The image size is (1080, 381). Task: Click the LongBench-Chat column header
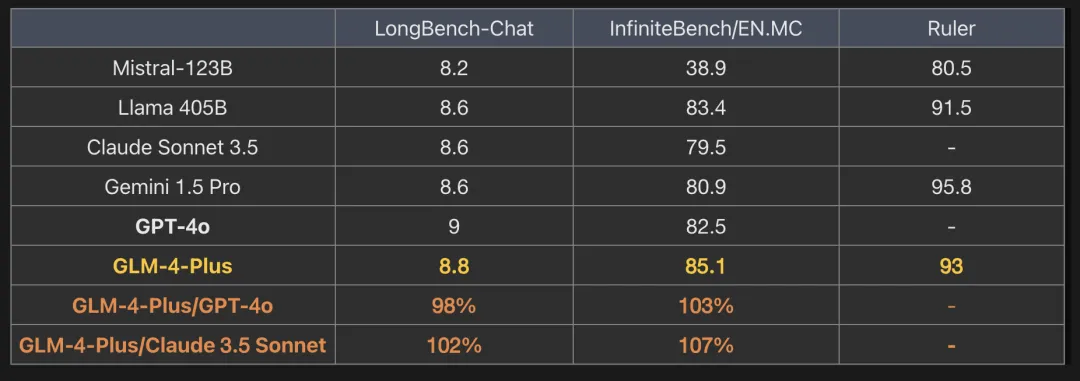454,28
